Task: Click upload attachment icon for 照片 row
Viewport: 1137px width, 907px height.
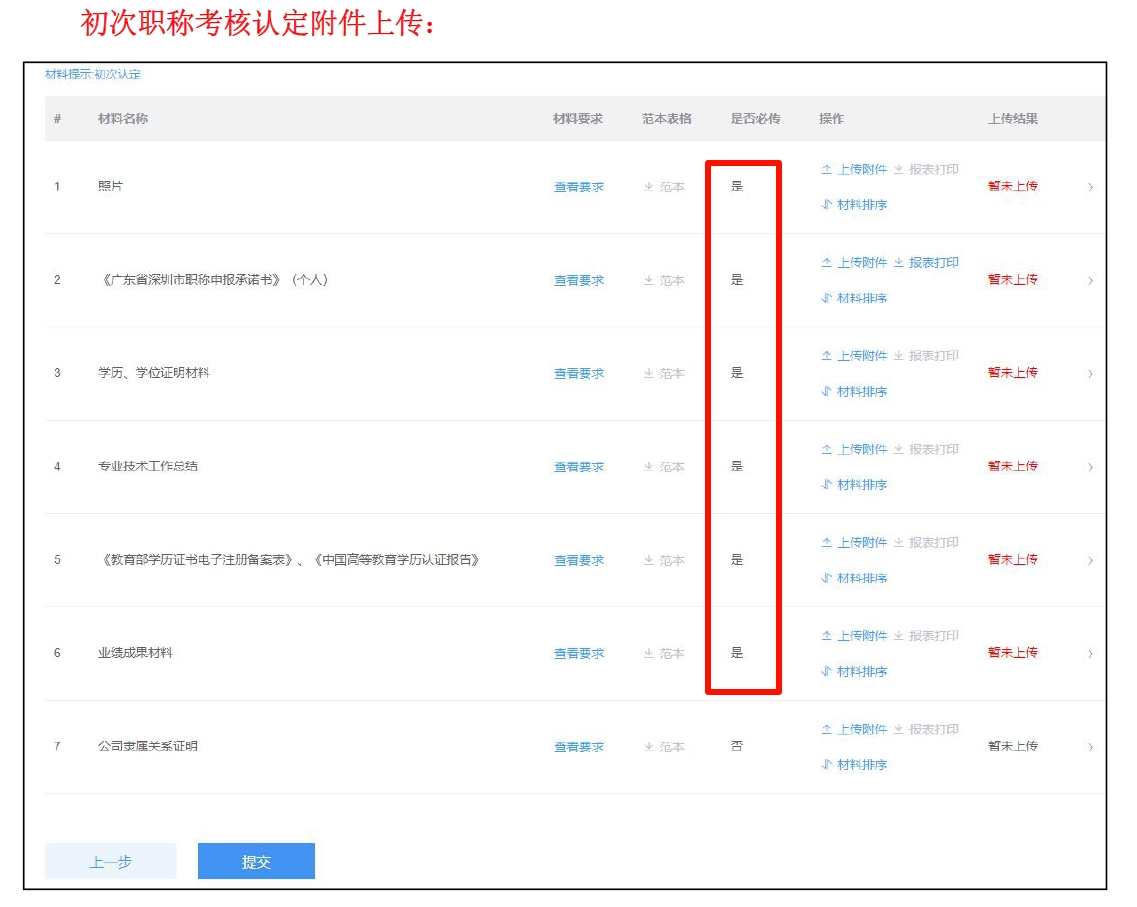Action: click(827, 170)
